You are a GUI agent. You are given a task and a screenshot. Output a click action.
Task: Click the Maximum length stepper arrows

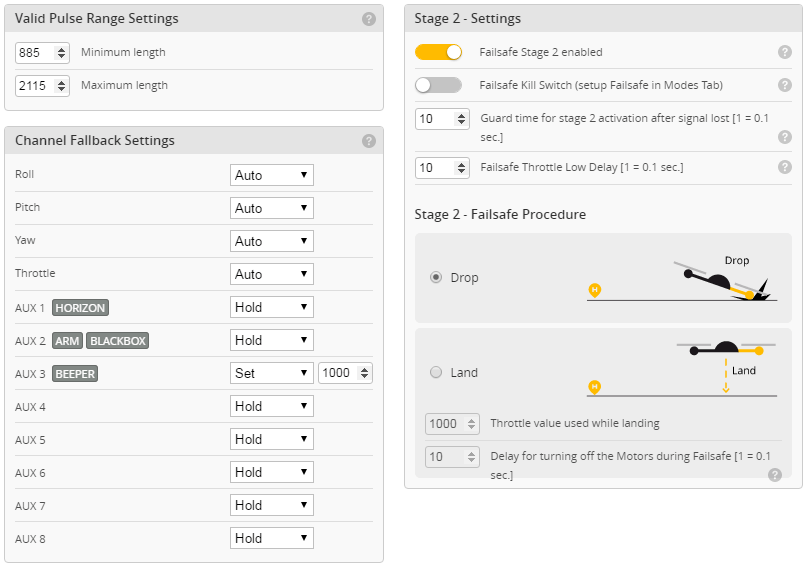62,86
